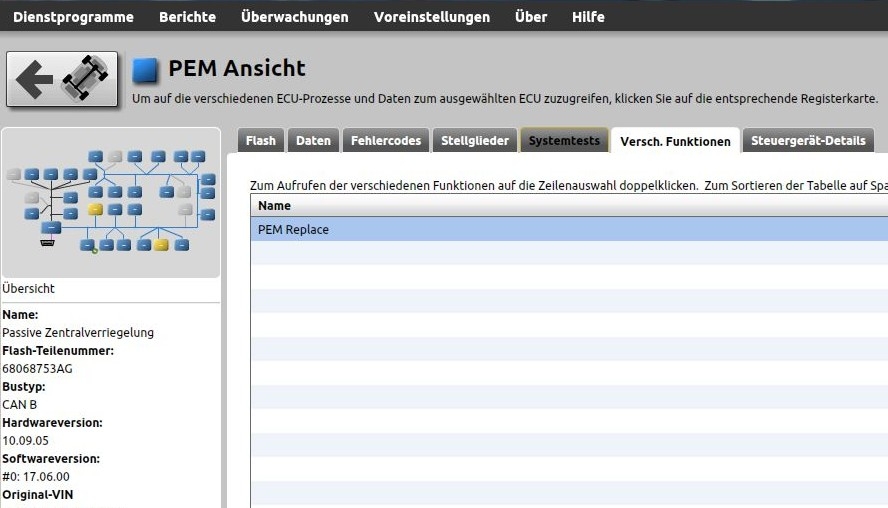Click the diagnostic connector icon in topology
The image size is (888, 508).
click(x=48, y=243)
